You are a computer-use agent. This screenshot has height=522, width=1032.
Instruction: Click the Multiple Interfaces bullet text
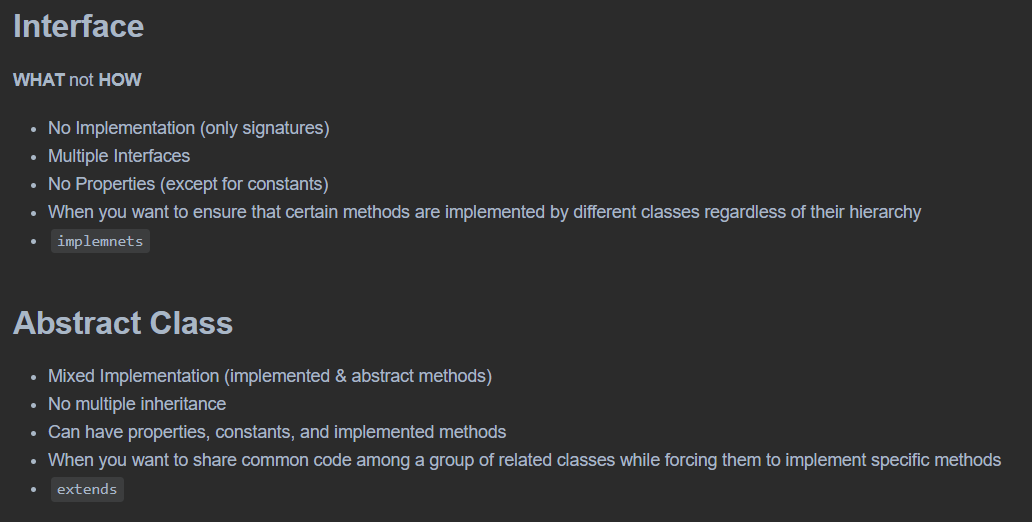pyautogui.click(x=119, y=156)
